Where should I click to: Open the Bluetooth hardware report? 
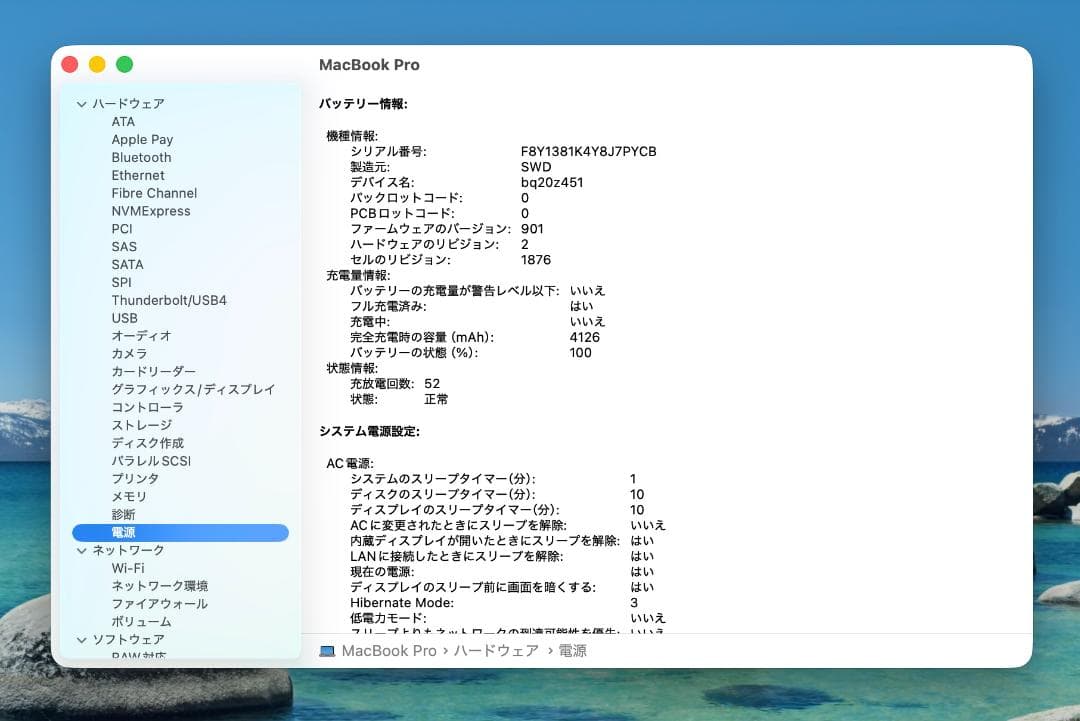(141, 157)
